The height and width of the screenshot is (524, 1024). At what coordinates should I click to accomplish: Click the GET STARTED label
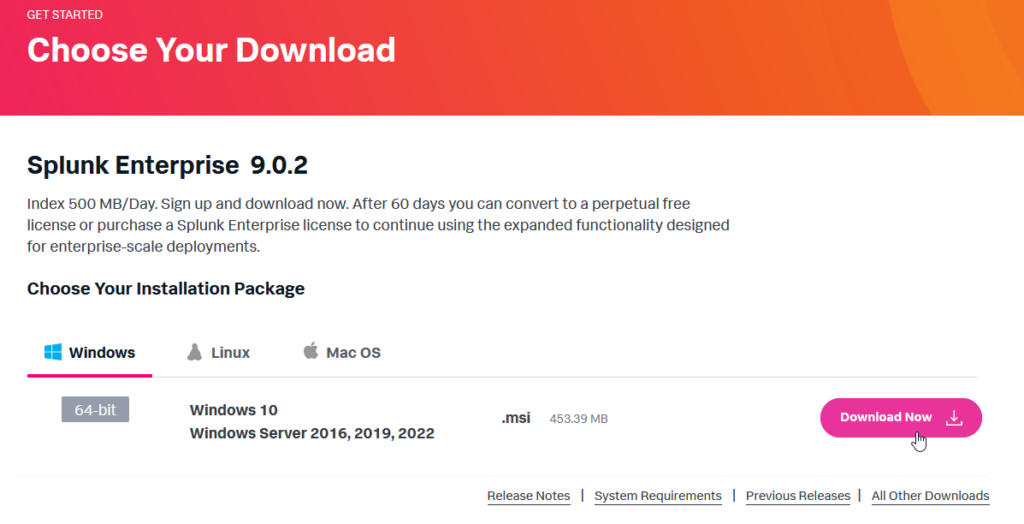[65, 15]
